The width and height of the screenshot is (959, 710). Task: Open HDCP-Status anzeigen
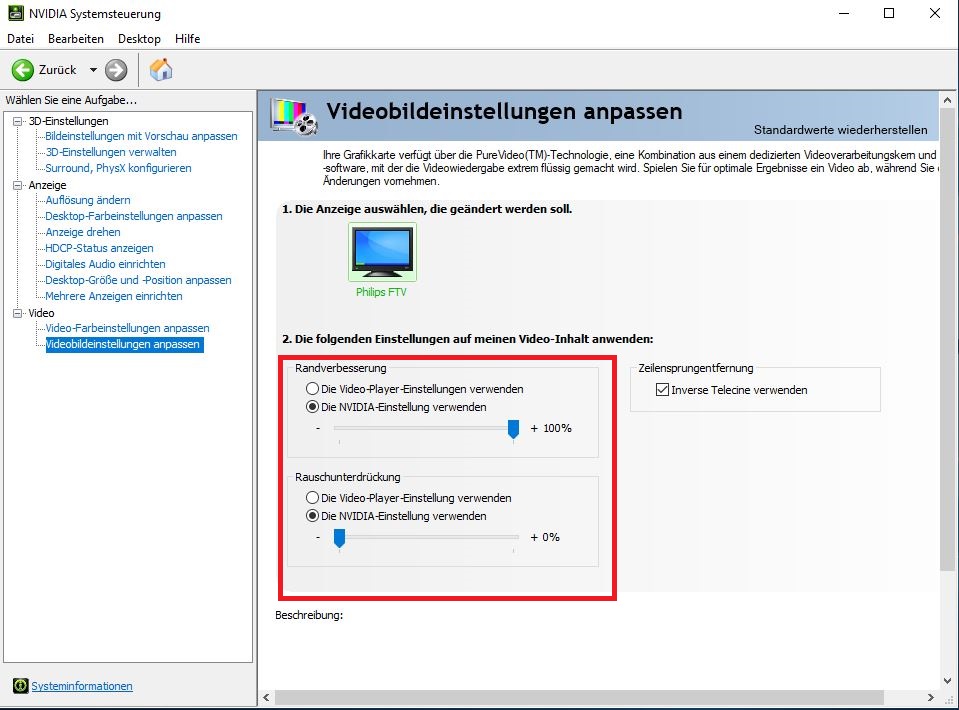coord(99,248)
